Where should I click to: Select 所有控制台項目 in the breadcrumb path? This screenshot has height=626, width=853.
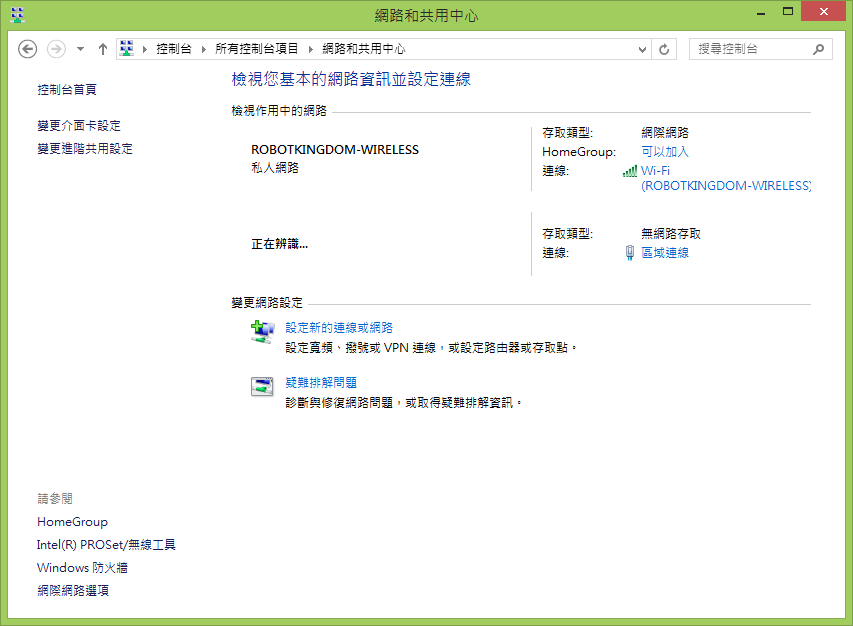[x=257, y=49]
